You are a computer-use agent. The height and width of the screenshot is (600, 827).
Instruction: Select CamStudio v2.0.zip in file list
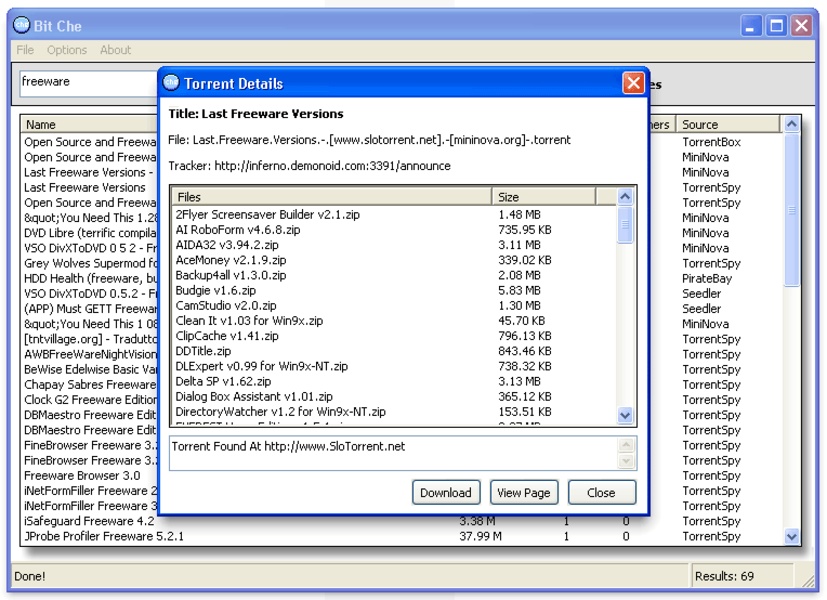click(226, 305)
